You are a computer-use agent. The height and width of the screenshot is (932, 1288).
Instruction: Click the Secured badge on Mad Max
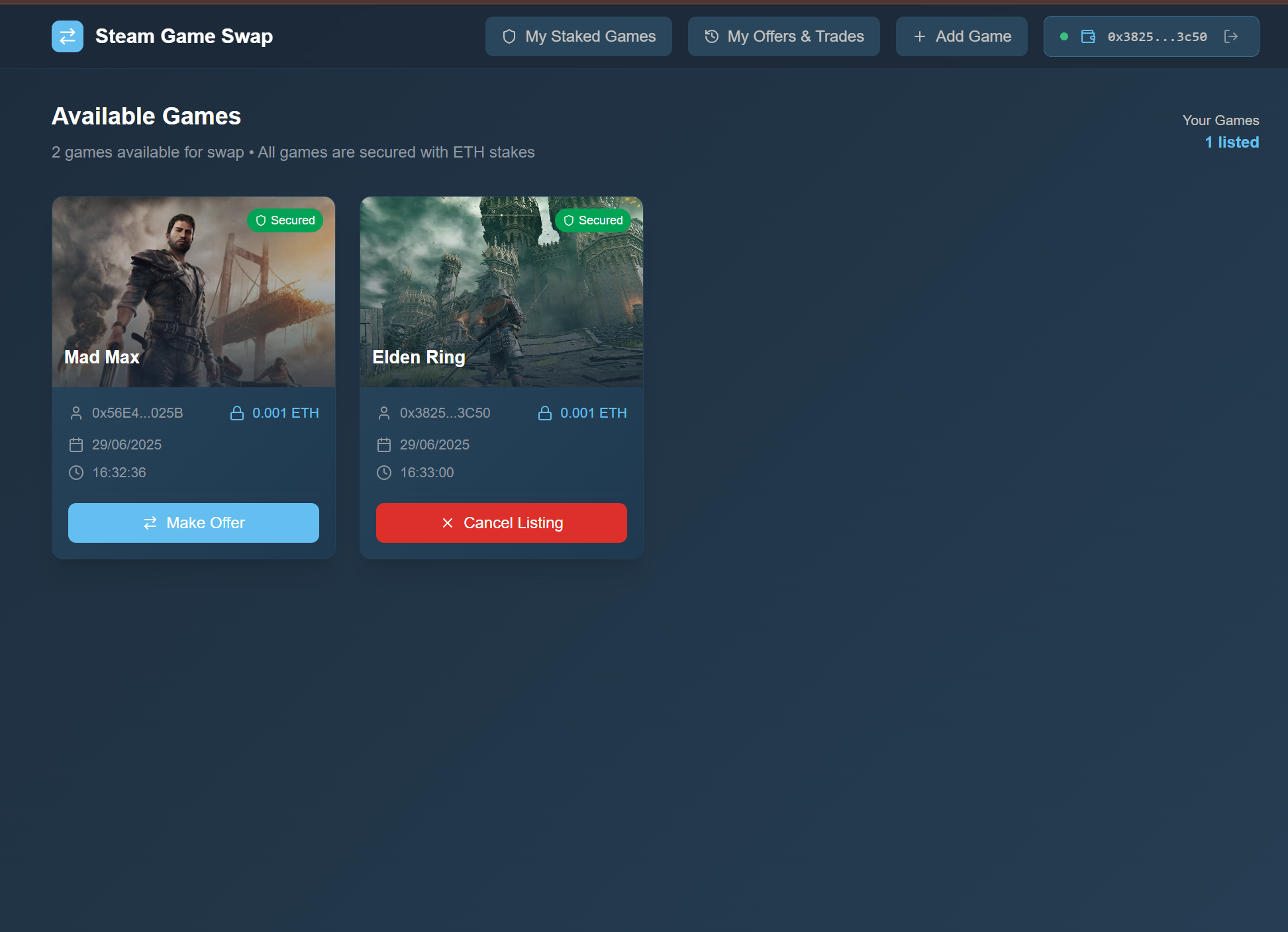[285, 220]
